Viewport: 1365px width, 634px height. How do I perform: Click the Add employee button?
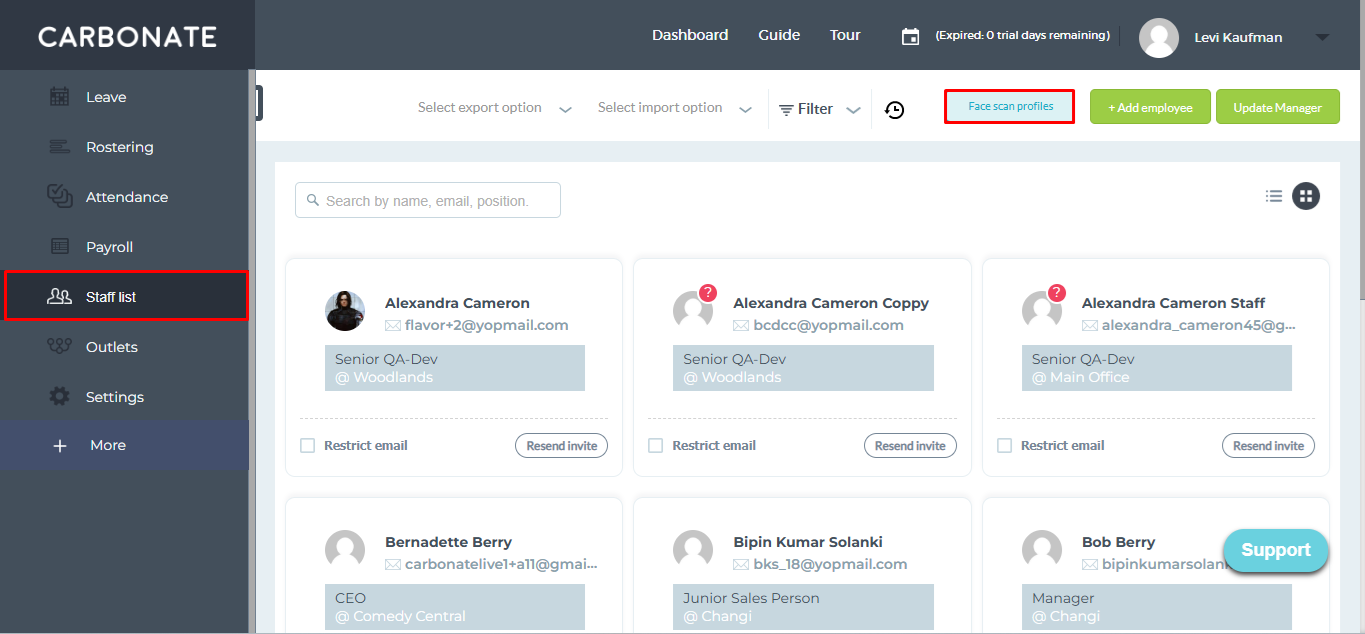click(1150, 107)
